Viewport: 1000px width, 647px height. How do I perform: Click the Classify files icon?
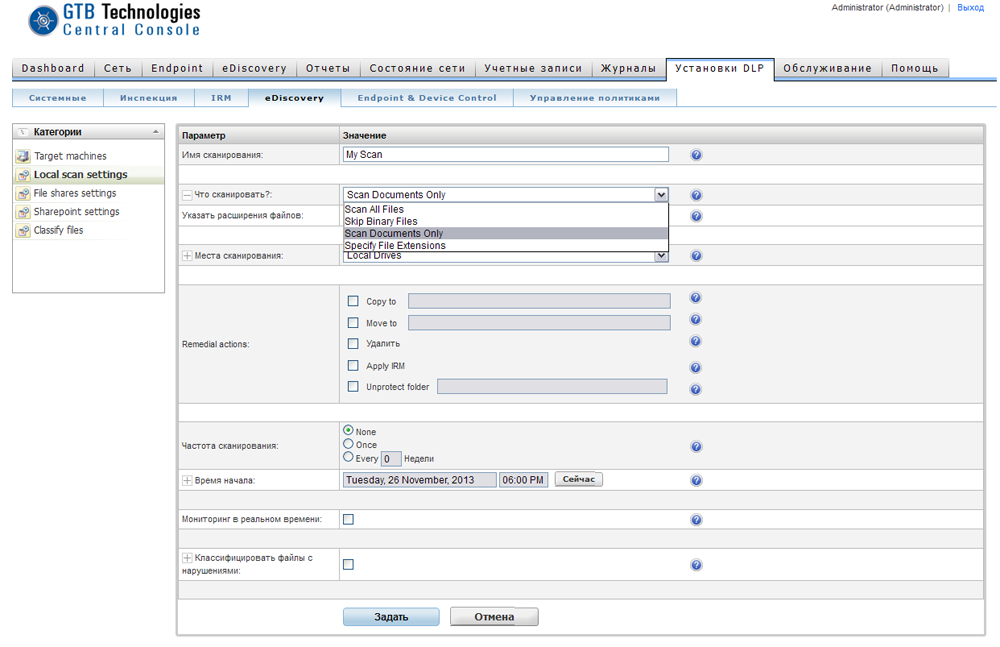tap(23, 231)
